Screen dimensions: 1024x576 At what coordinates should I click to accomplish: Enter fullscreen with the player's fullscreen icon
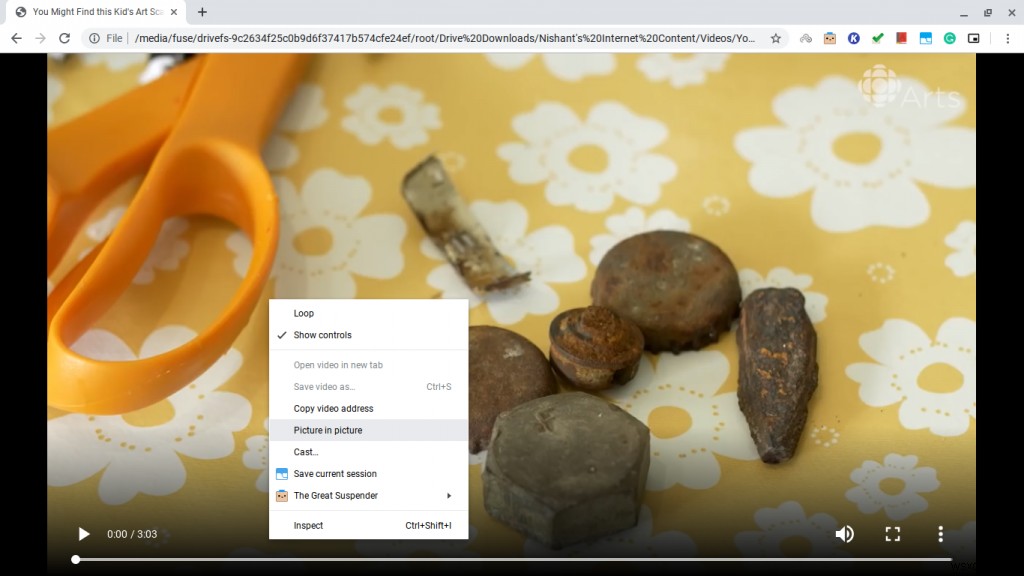[x=892, y=534]
